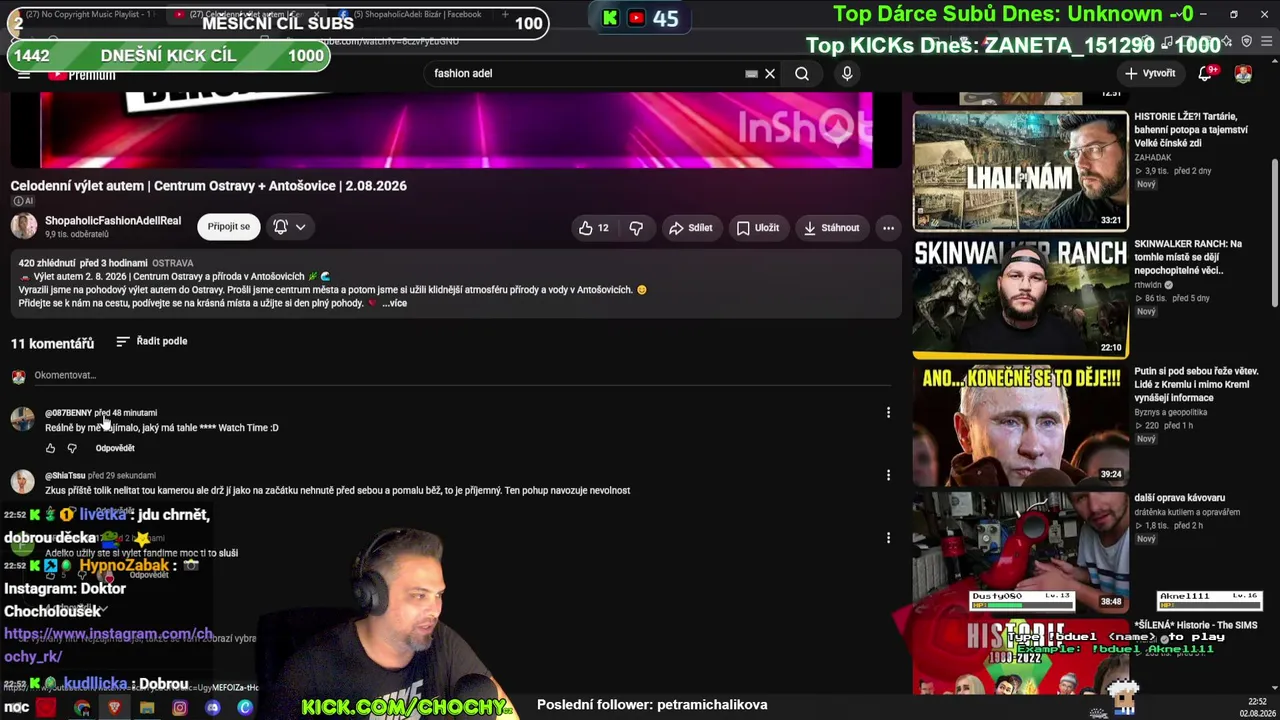The width and height of the screenshot is (1280, 720).
Task: Share the video via Sdílet
Action: [x=691, y=228]
